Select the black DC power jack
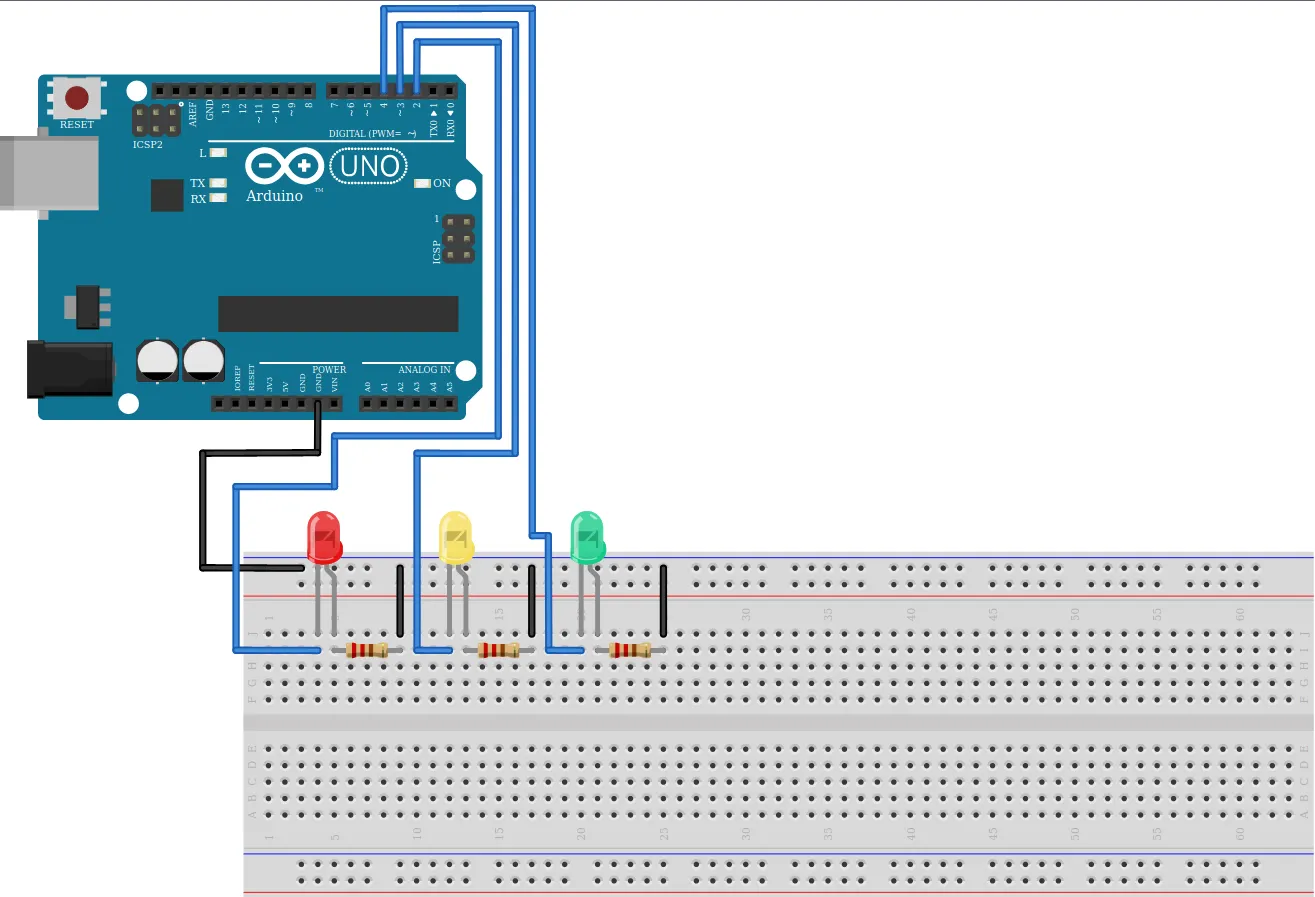Image resolution: width=1315 pixels, height=897 pixels. tap(68, 368)
